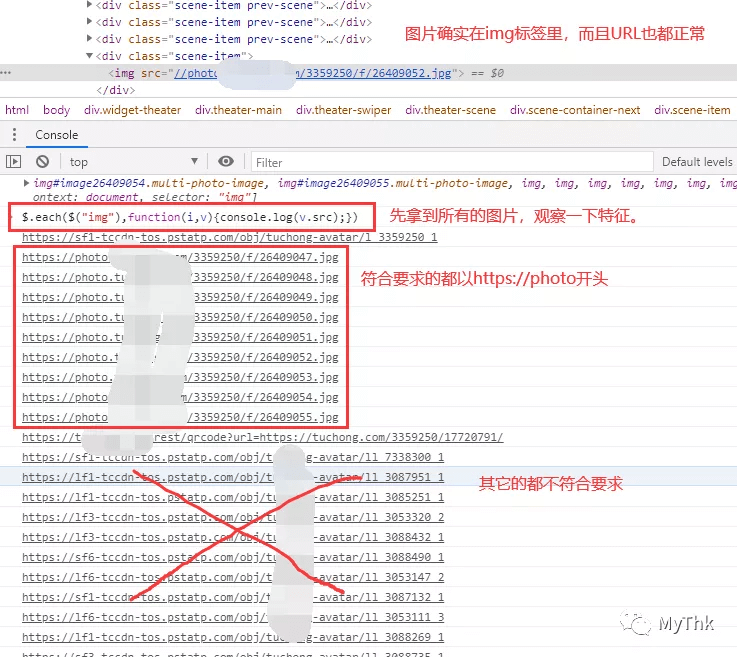Click the $.each console command line
Viewport: 737px width, 657px height.
click(x=190, y=217)
